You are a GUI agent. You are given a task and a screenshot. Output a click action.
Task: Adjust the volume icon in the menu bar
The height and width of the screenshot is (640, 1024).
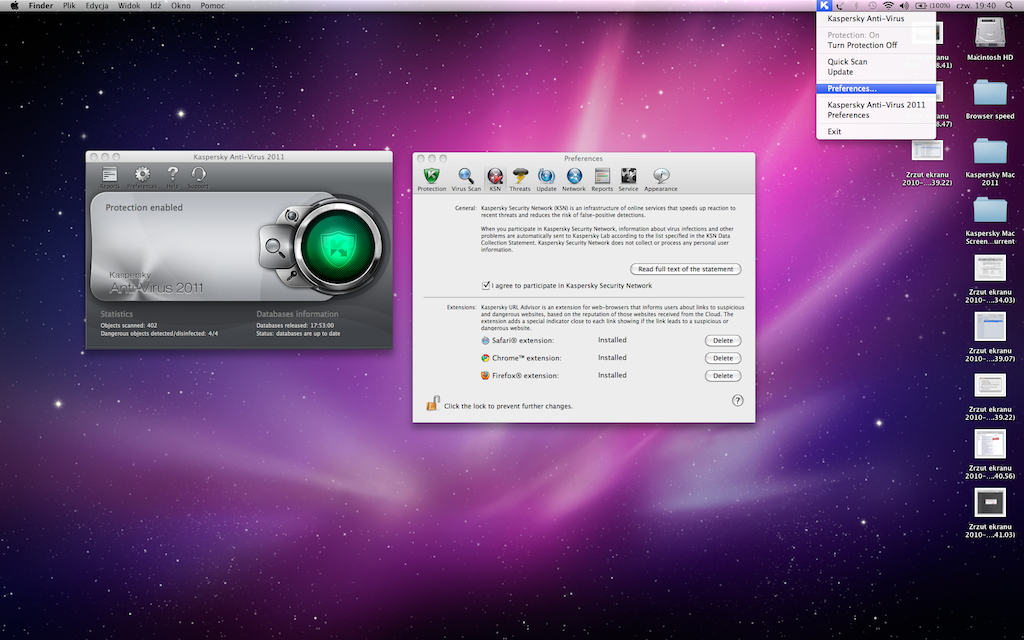(904, 6)
